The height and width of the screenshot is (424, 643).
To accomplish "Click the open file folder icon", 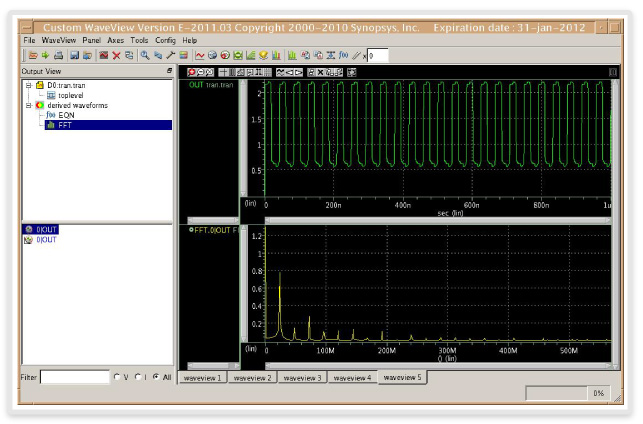I will tap(32, 55).
